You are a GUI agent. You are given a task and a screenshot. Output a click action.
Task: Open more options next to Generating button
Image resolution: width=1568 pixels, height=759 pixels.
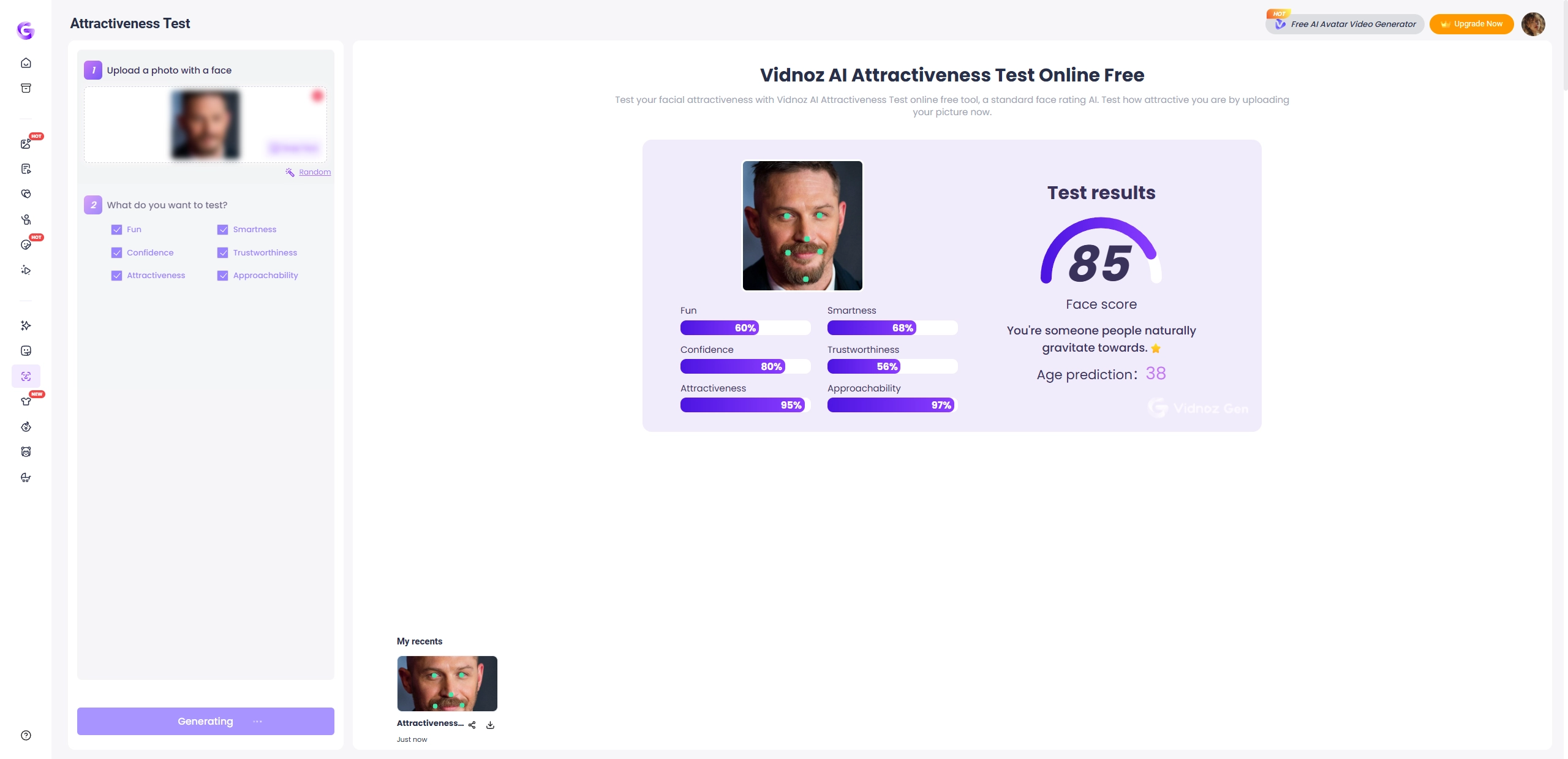click(x=258, y=721)
